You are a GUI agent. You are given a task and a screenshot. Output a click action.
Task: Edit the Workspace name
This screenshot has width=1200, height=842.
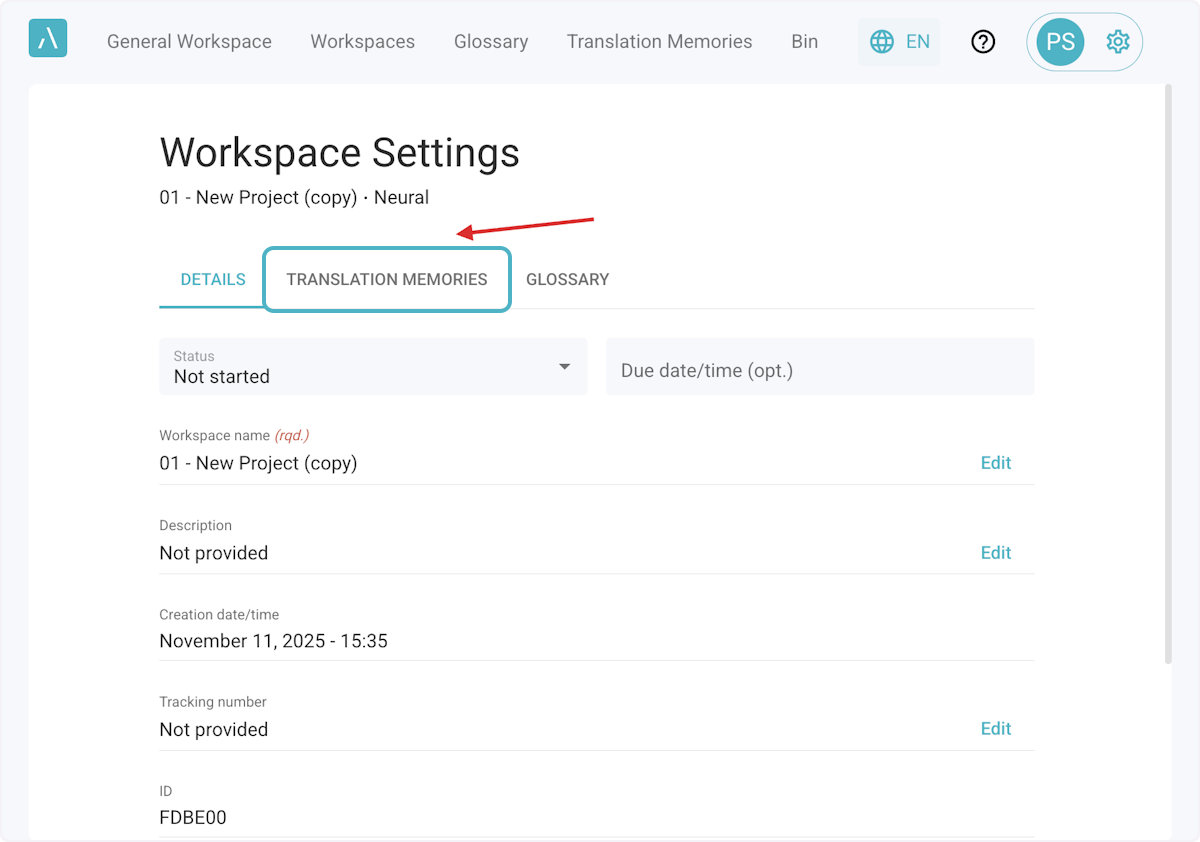pos(995,463)
